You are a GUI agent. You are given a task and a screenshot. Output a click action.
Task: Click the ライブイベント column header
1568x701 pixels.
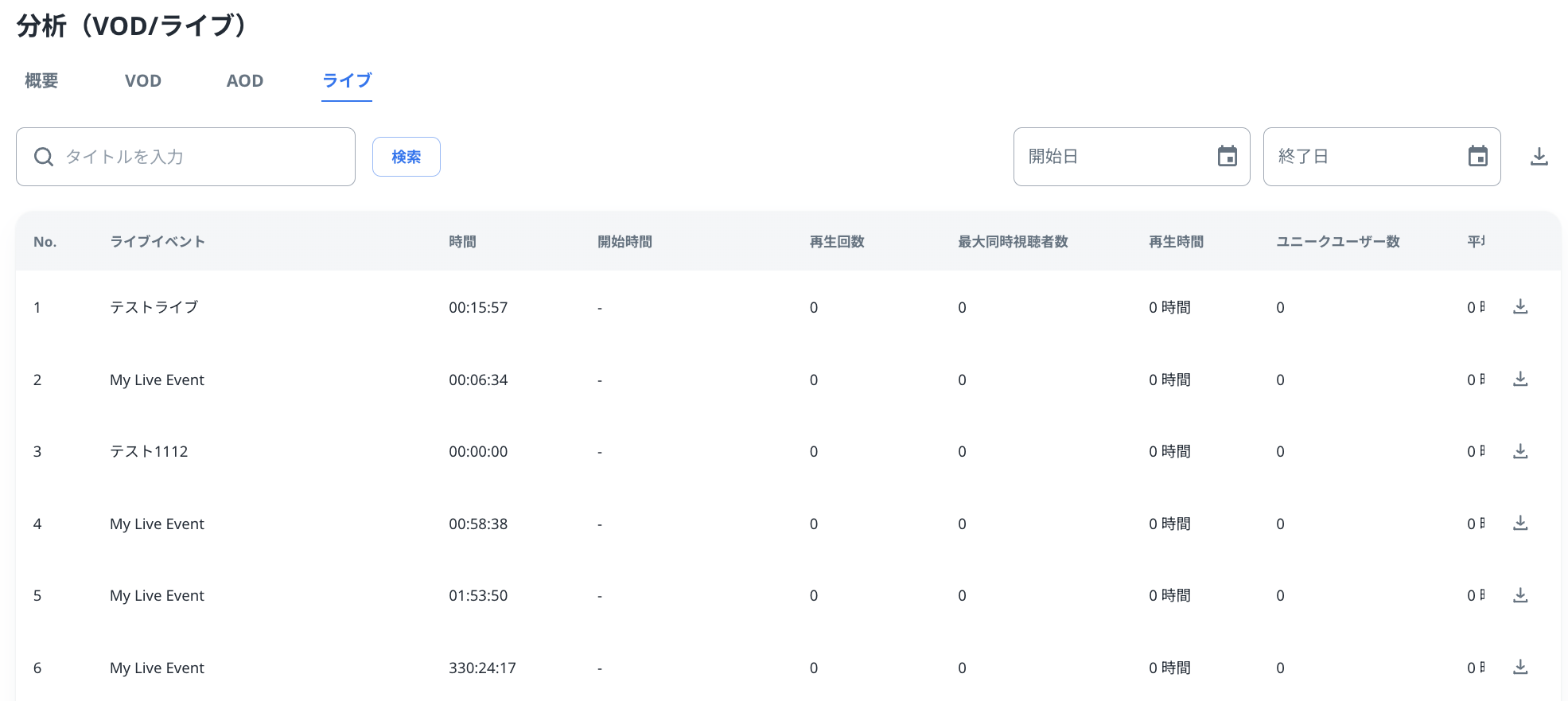click(158, 242)
